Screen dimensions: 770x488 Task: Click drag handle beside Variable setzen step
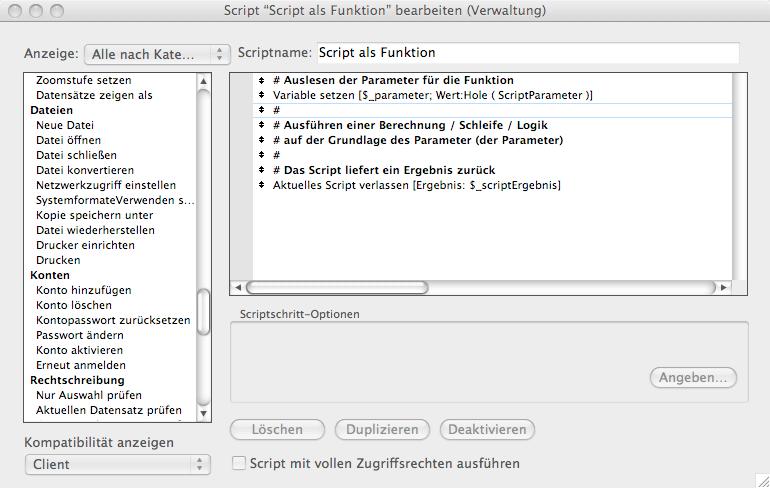pyautogui.click(x=262, y=95)
